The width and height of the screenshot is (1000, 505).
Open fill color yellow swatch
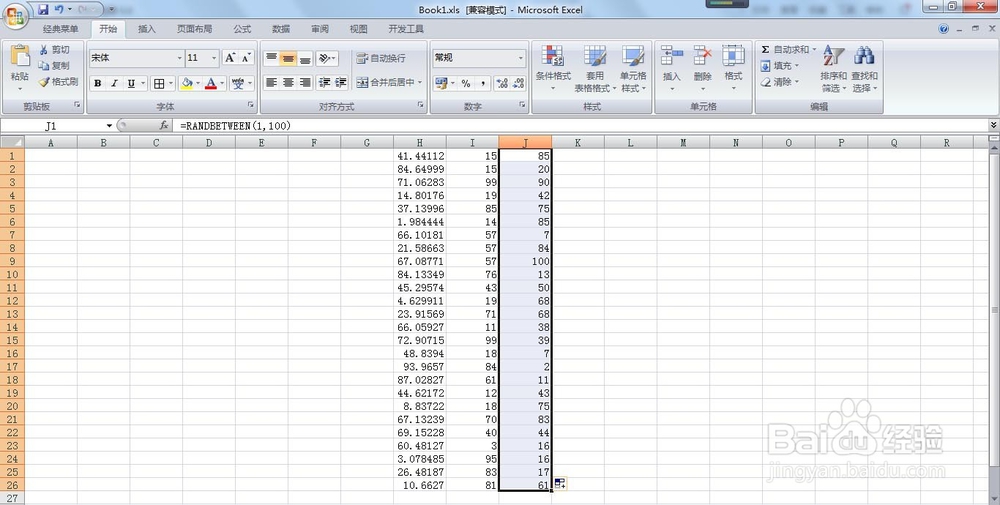[187, 84]
